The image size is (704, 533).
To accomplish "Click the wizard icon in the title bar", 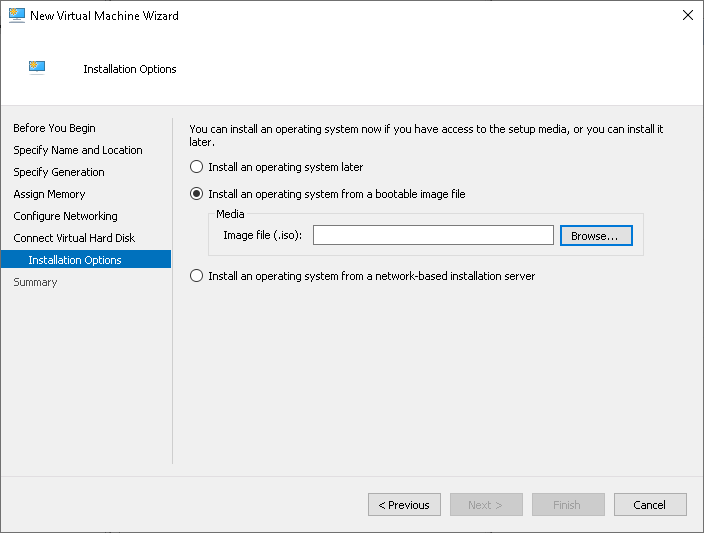I will pyautogui.click(x=17, y=16).
